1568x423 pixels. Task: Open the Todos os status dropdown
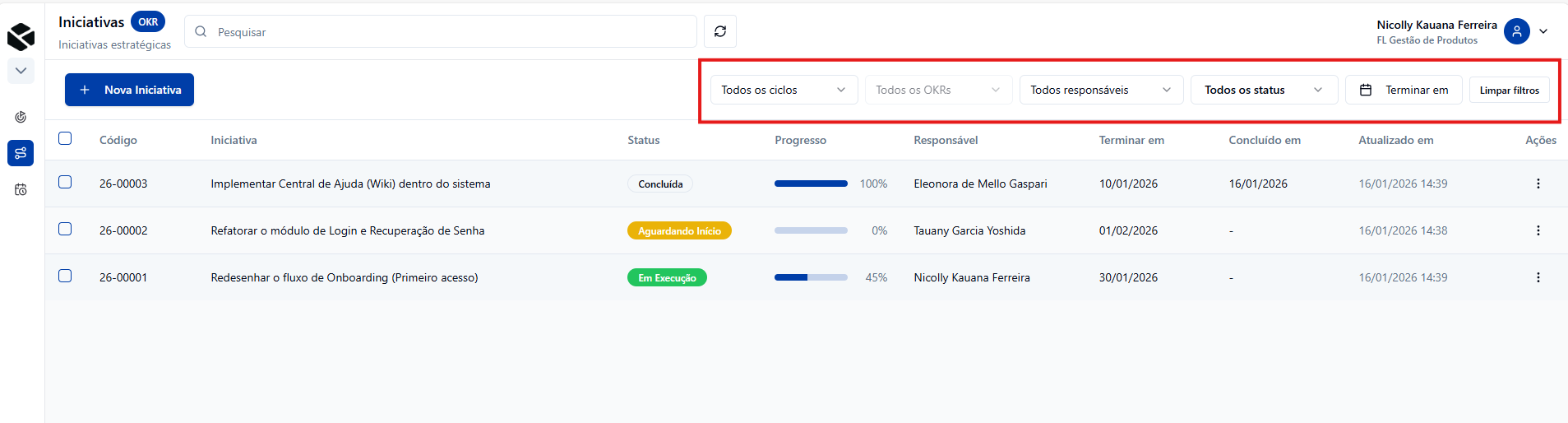(1263, 90)
